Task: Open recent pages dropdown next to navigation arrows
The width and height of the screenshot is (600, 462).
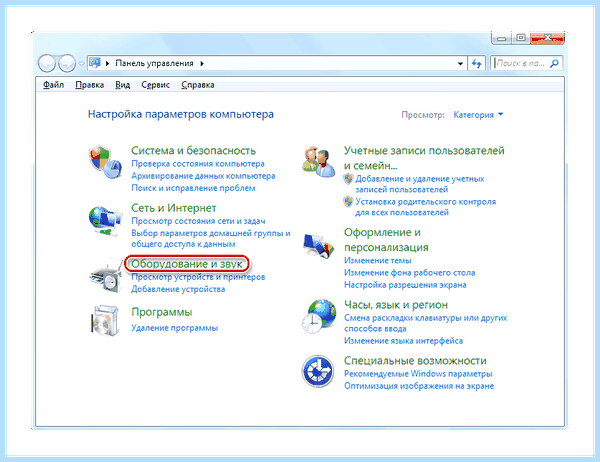Action: pyautogui.click(x=81, y=64)
